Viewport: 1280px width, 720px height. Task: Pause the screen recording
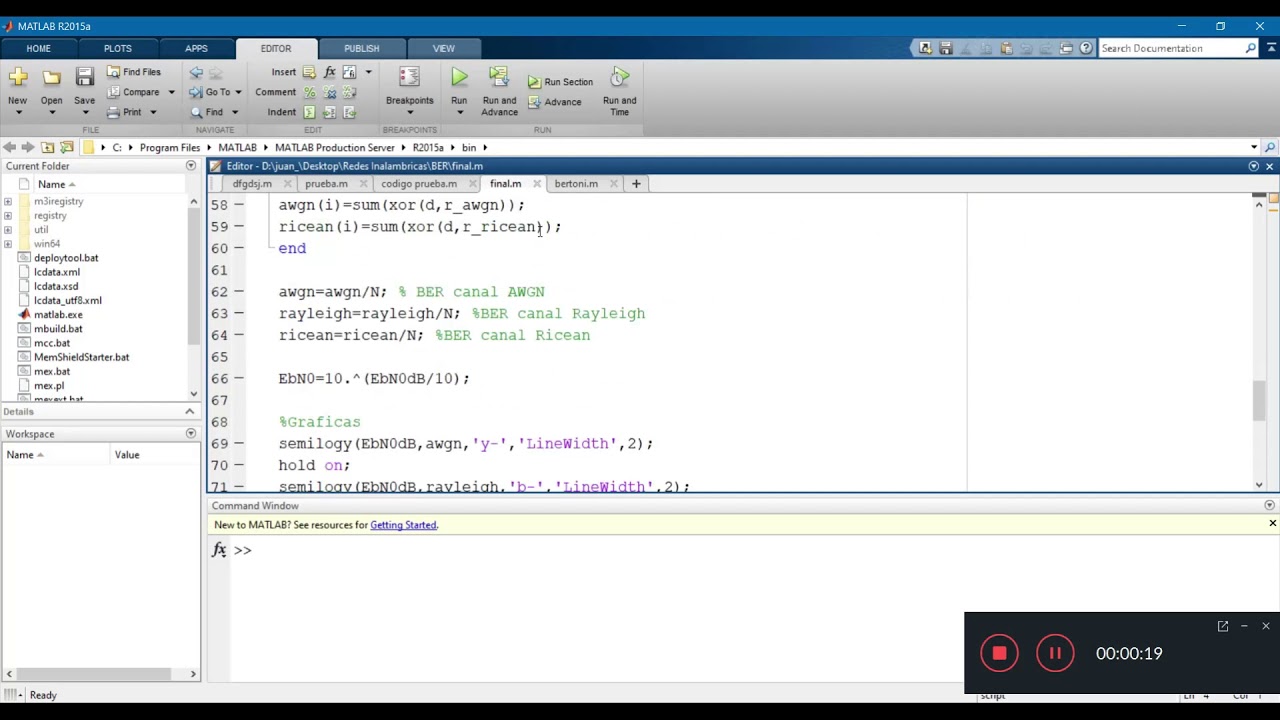[1054, 653]
